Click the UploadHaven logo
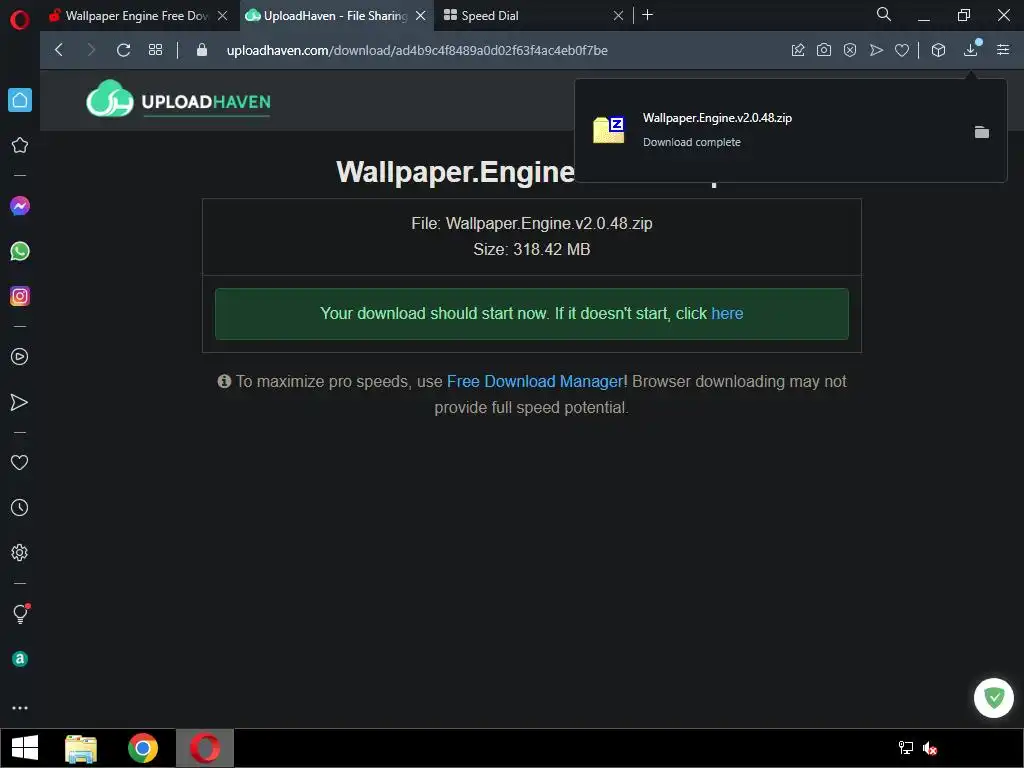Screen dimensions: 1024x768 pos(178,99)
